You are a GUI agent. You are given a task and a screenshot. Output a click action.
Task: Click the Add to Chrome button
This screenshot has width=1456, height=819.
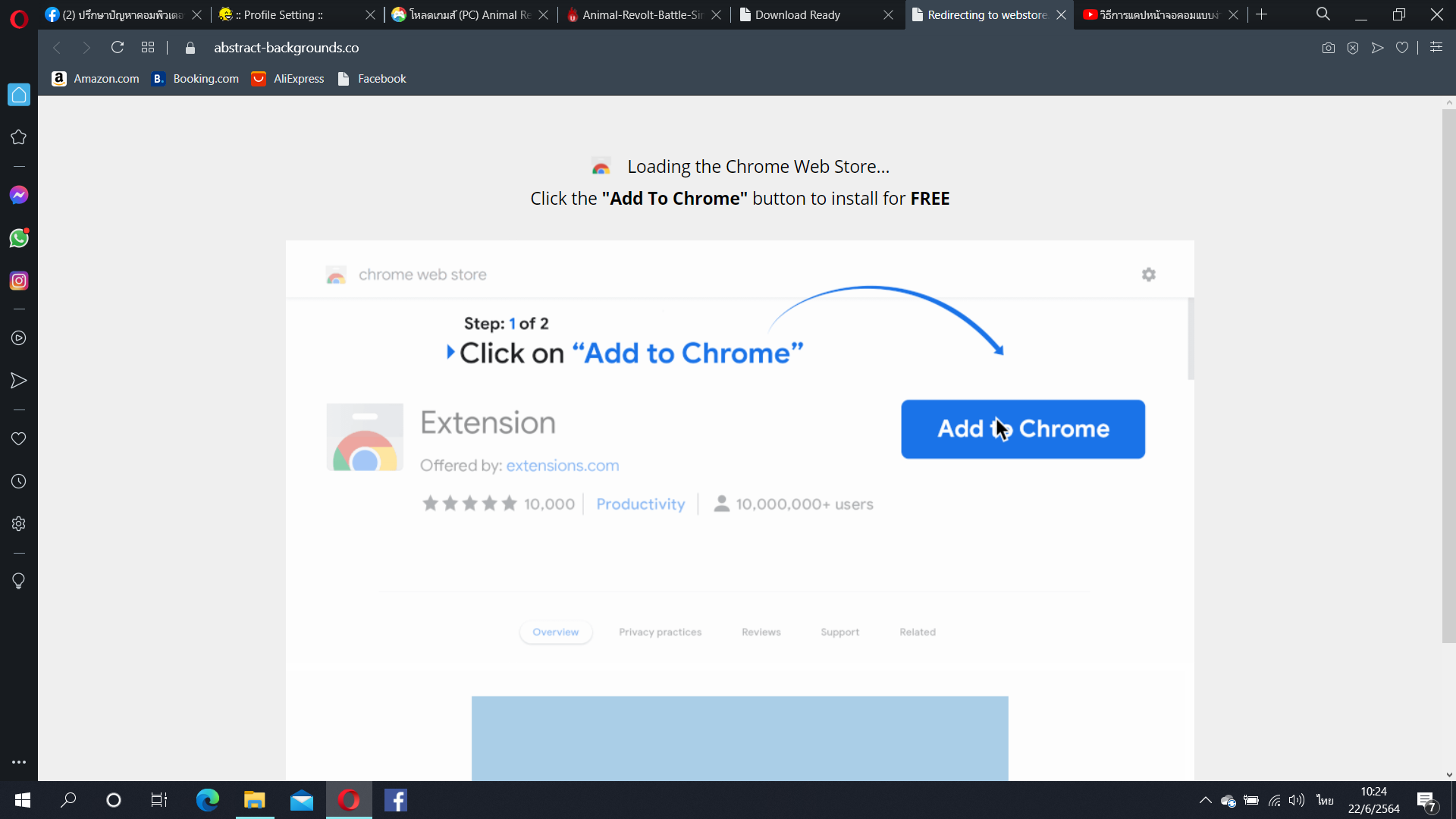1022,429
